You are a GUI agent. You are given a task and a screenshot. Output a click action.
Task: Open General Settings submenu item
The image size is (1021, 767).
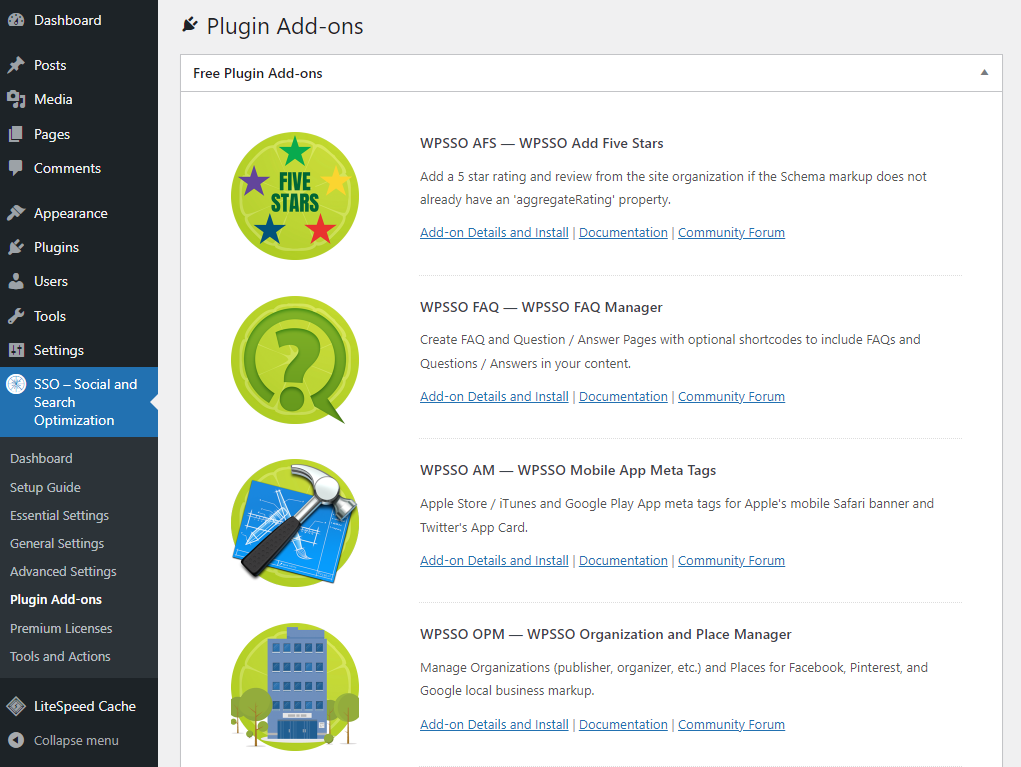coord(57,543)
